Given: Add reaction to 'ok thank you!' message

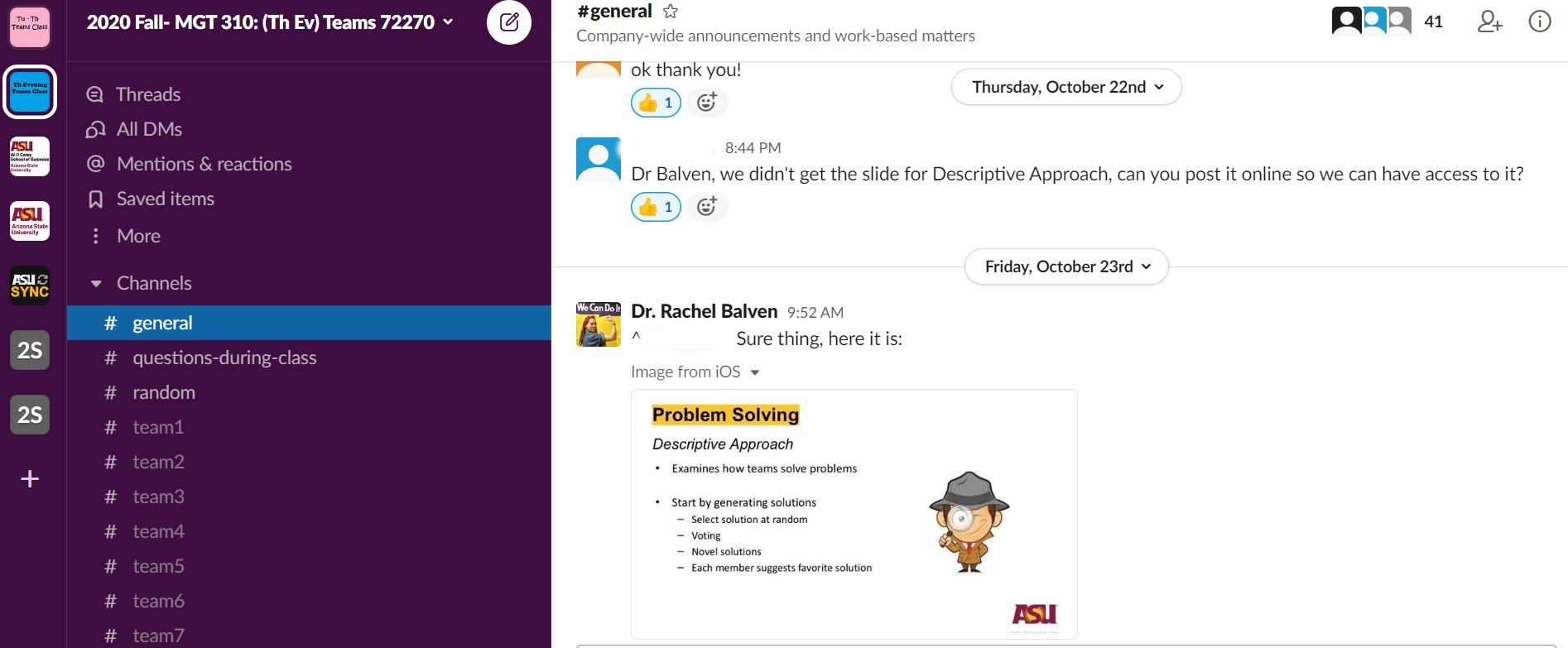Looking at the screenshot, I should 706,103.
